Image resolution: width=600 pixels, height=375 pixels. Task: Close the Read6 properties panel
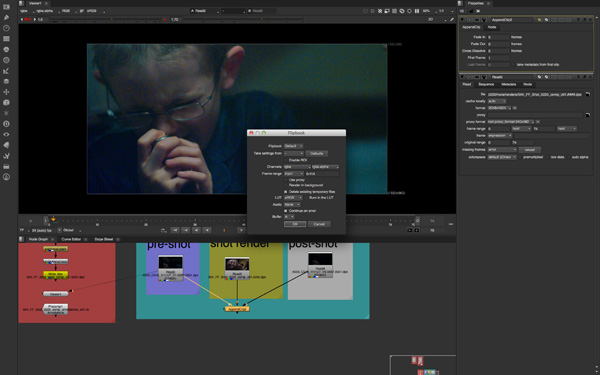[x=590, y=77]
